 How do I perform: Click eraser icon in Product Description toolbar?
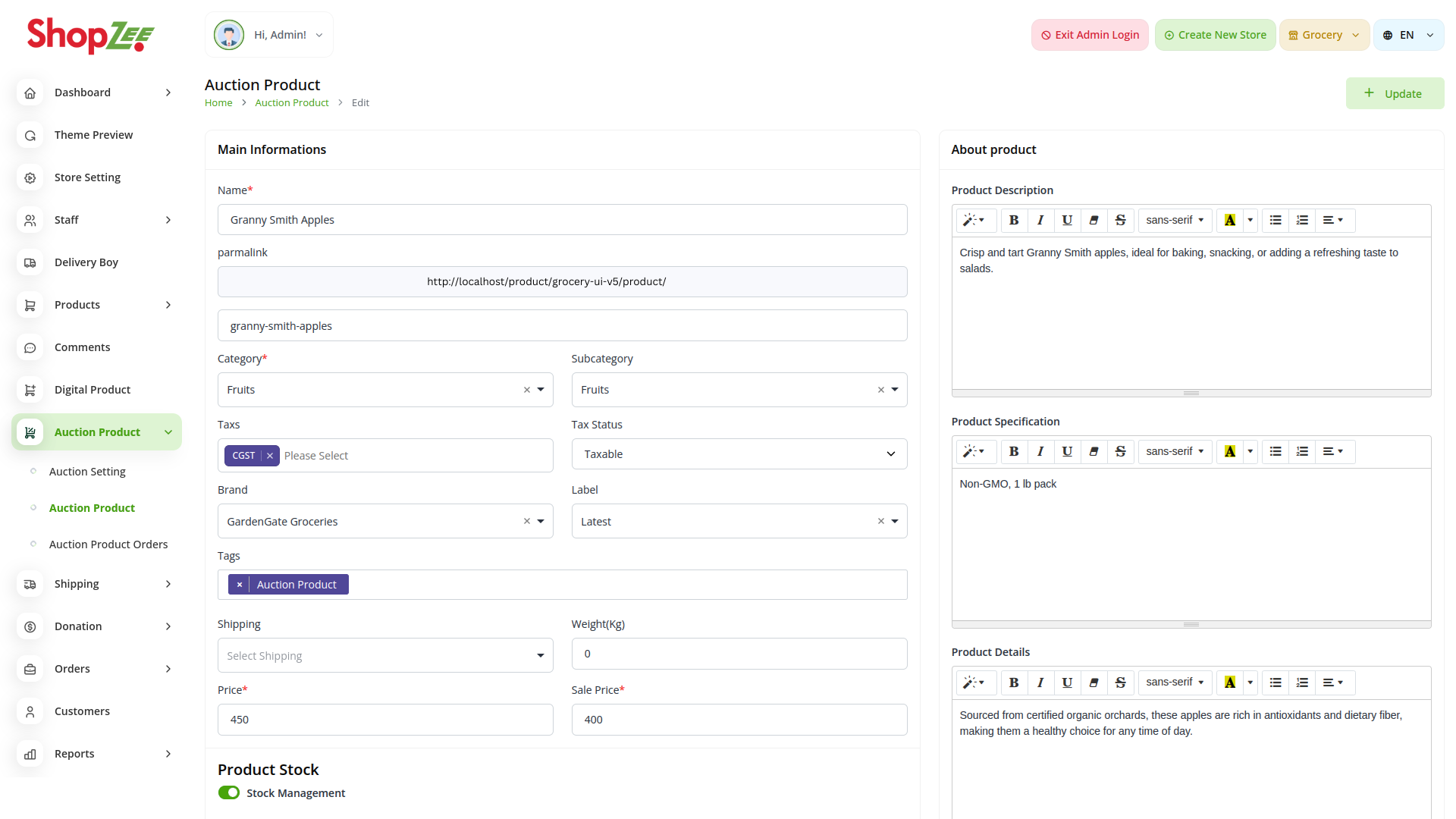[1094, 221]
